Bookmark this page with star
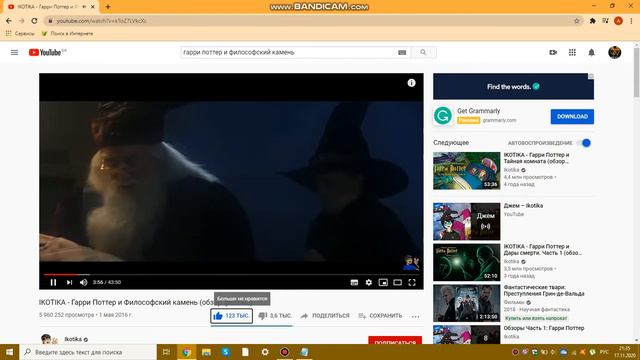640x360 pixels. [x=577, y=21]
